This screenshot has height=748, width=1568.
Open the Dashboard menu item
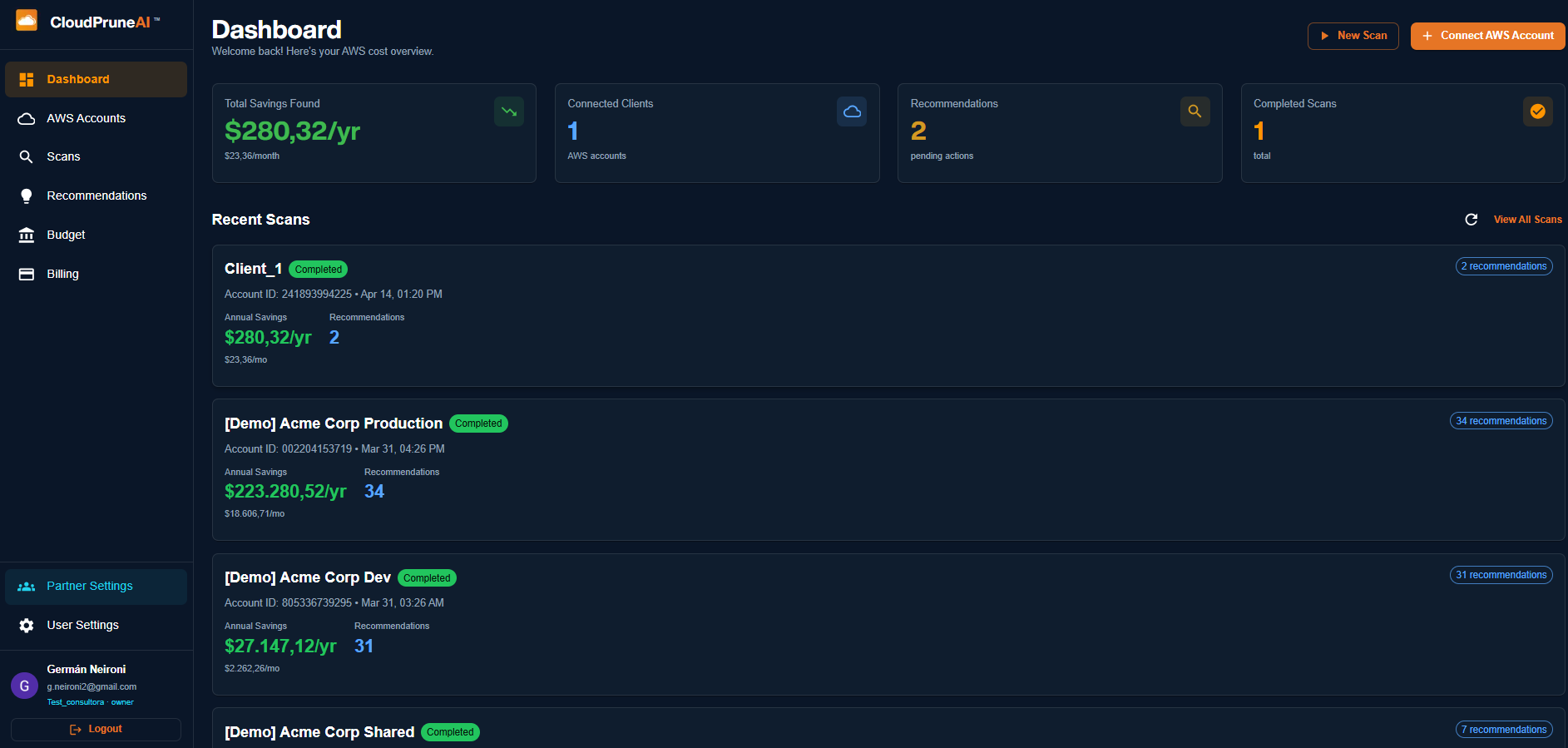click(x=96, y=79)
